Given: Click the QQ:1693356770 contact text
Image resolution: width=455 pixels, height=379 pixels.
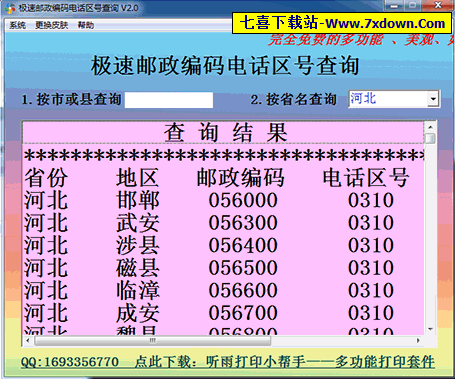Looking at the screenshot, I should pos(70,362).
